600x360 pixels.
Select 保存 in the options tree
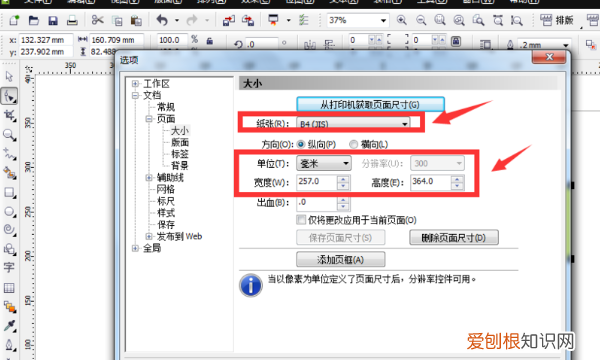pyautogui.click(x=166, y=225)
